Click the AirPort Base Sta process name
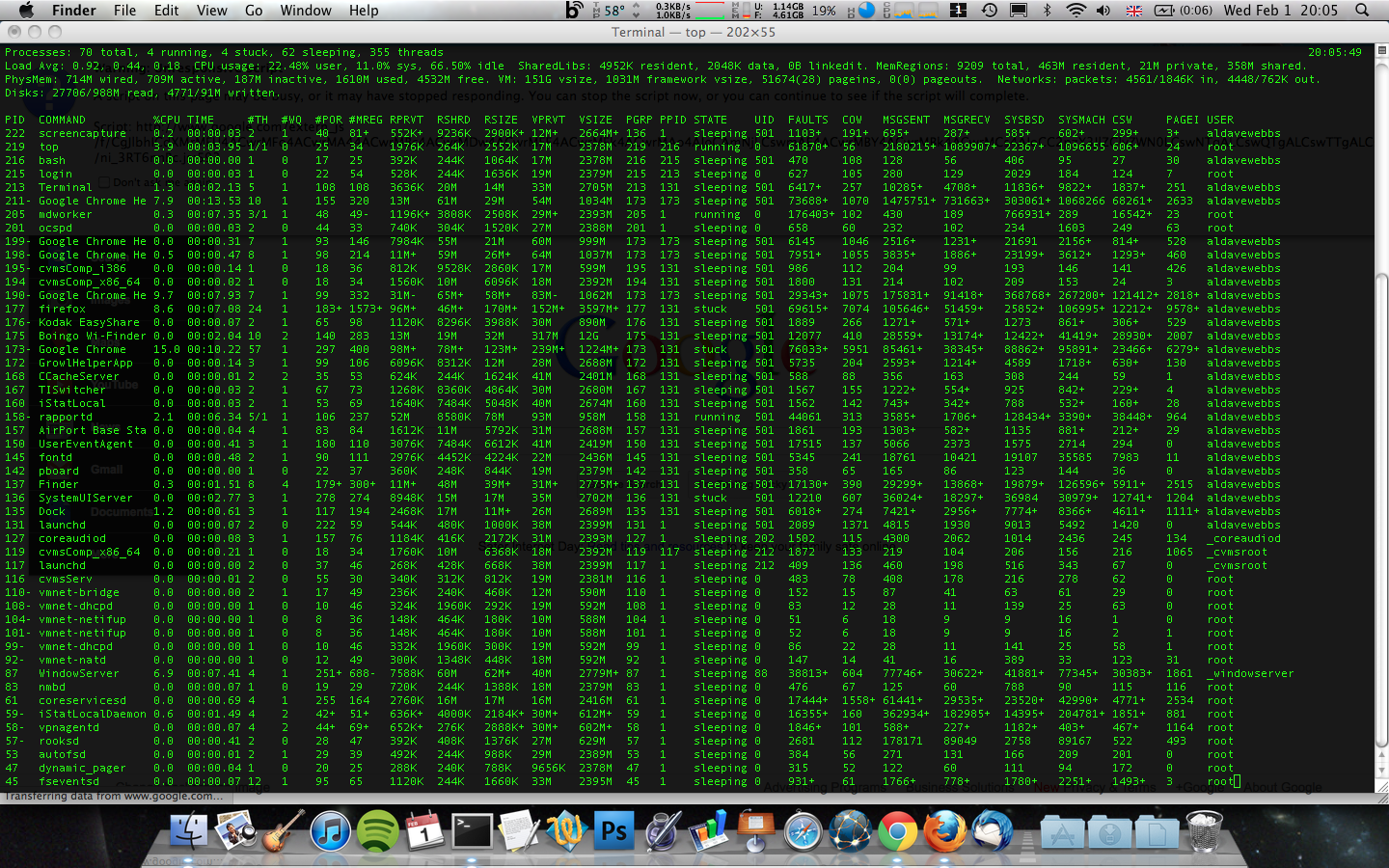Image resolution: width=1389 pixels, height=868 pixels. (x=93, y=431)
